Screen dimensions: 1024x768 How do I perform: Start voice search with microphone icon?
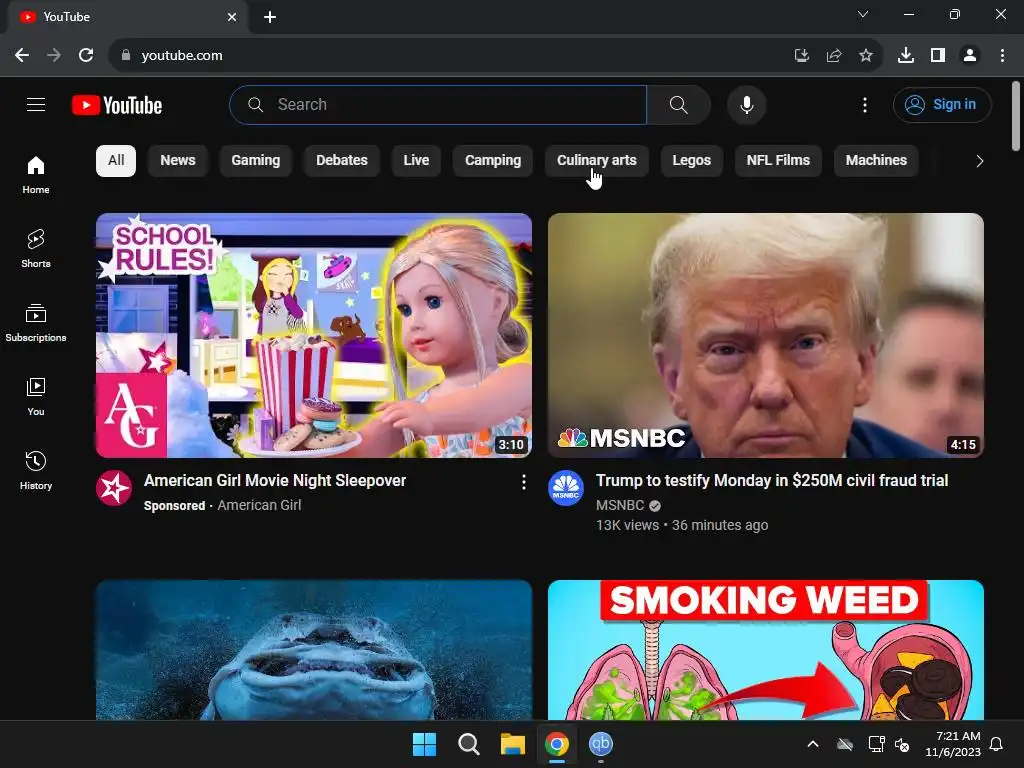coord(746,104)
